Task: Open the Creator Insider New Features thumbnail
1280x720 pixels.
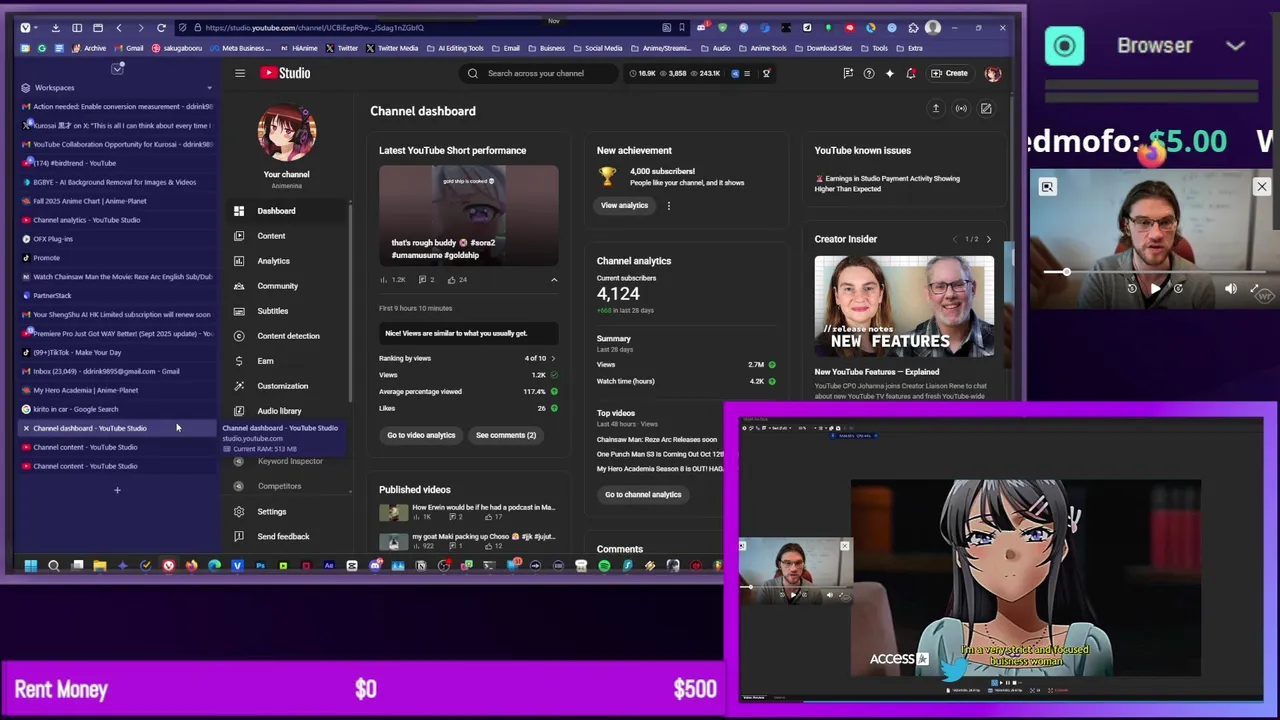Action: (904, 307)
